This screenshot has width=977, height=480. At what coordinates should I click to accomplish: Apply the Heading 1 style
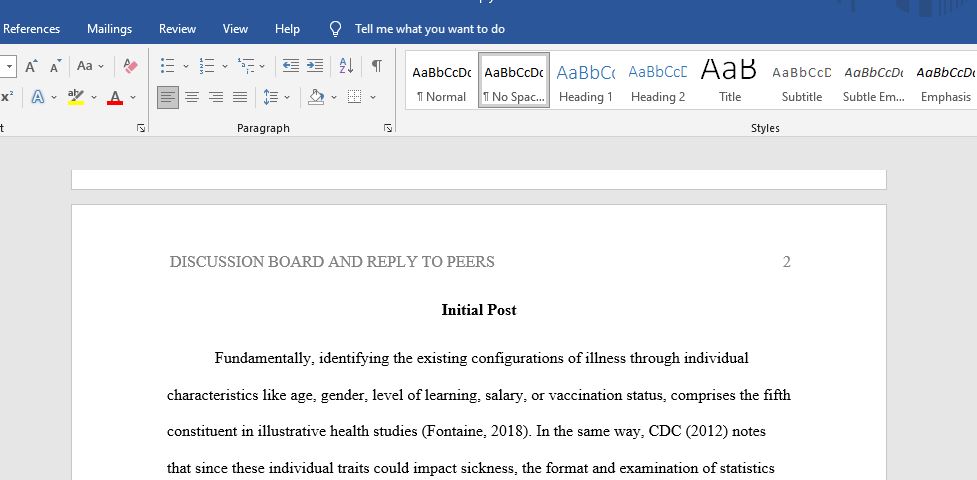pyautogui.click(x=586, y=82)
